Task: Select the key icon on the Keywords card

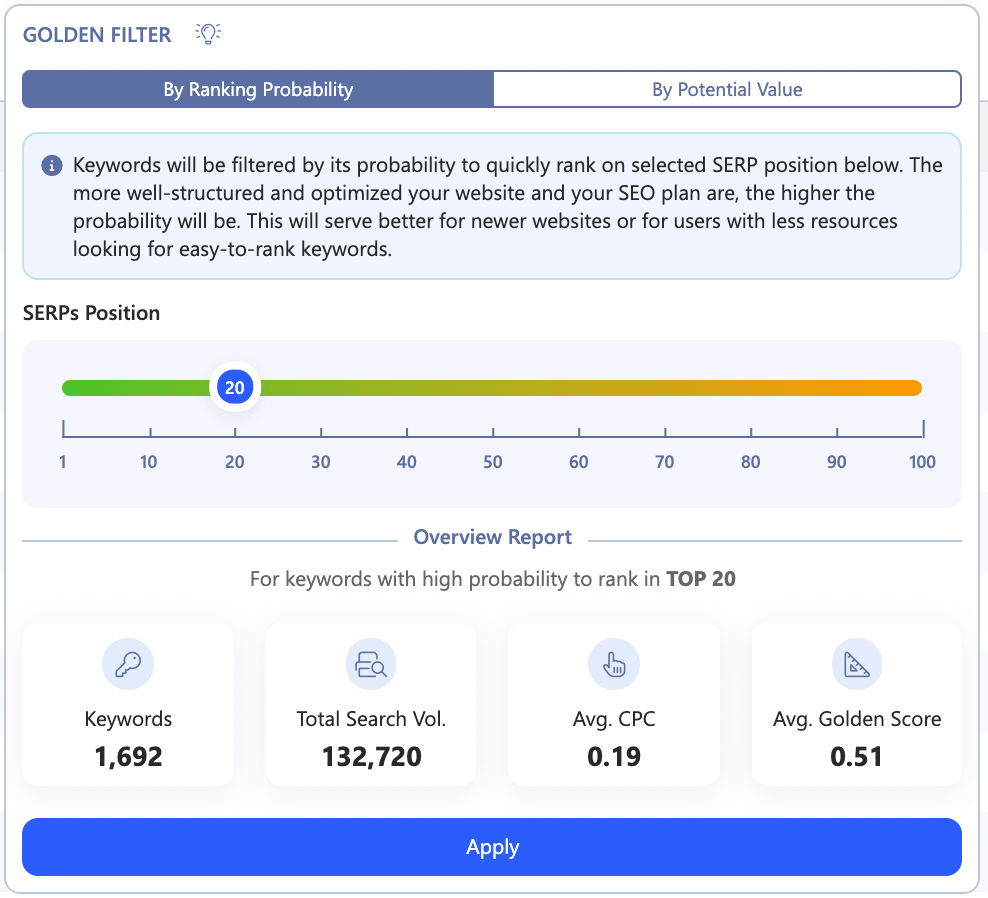Action: pos(127,663)
